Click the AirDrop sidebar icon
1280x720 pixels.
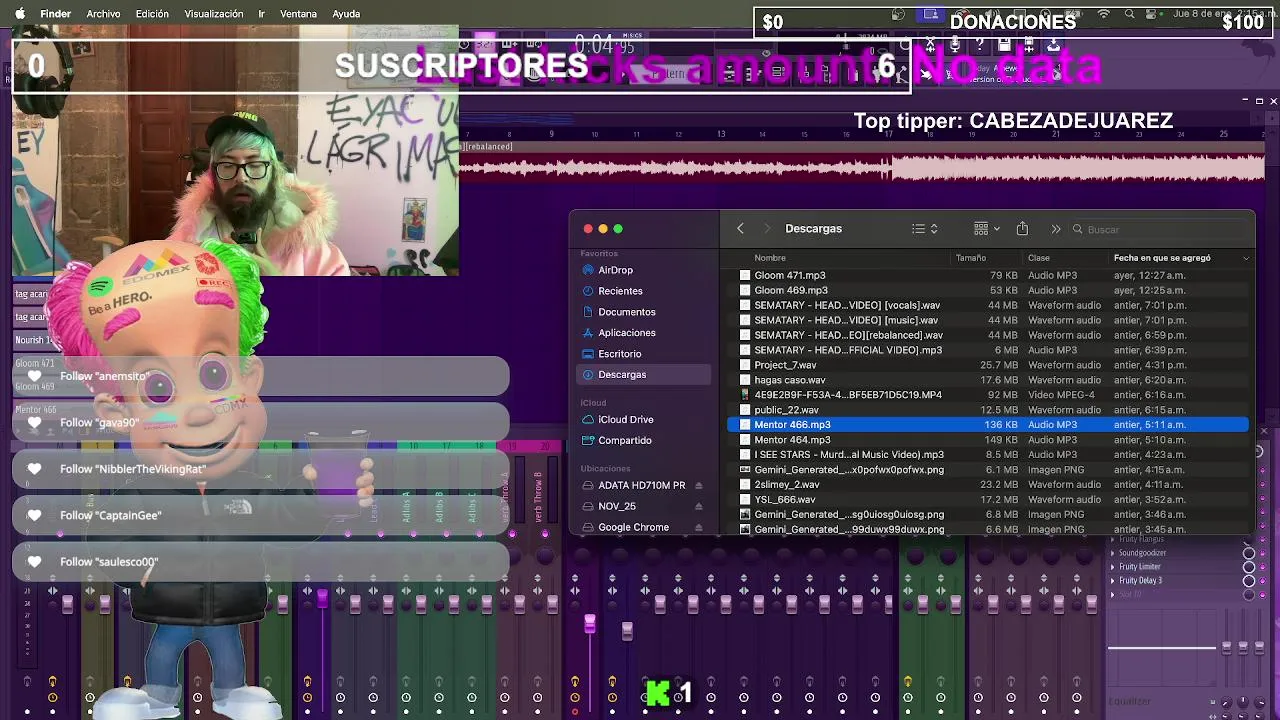(x=588, y=270)
